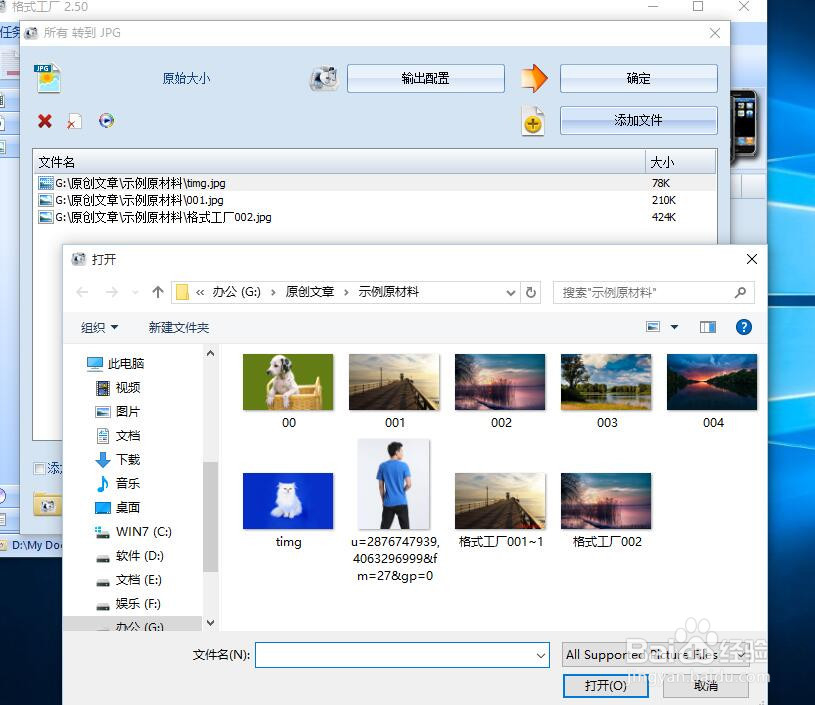Select 此电脑 in the sidebar
Screen dimensions: 815x705
click(122, 363)
